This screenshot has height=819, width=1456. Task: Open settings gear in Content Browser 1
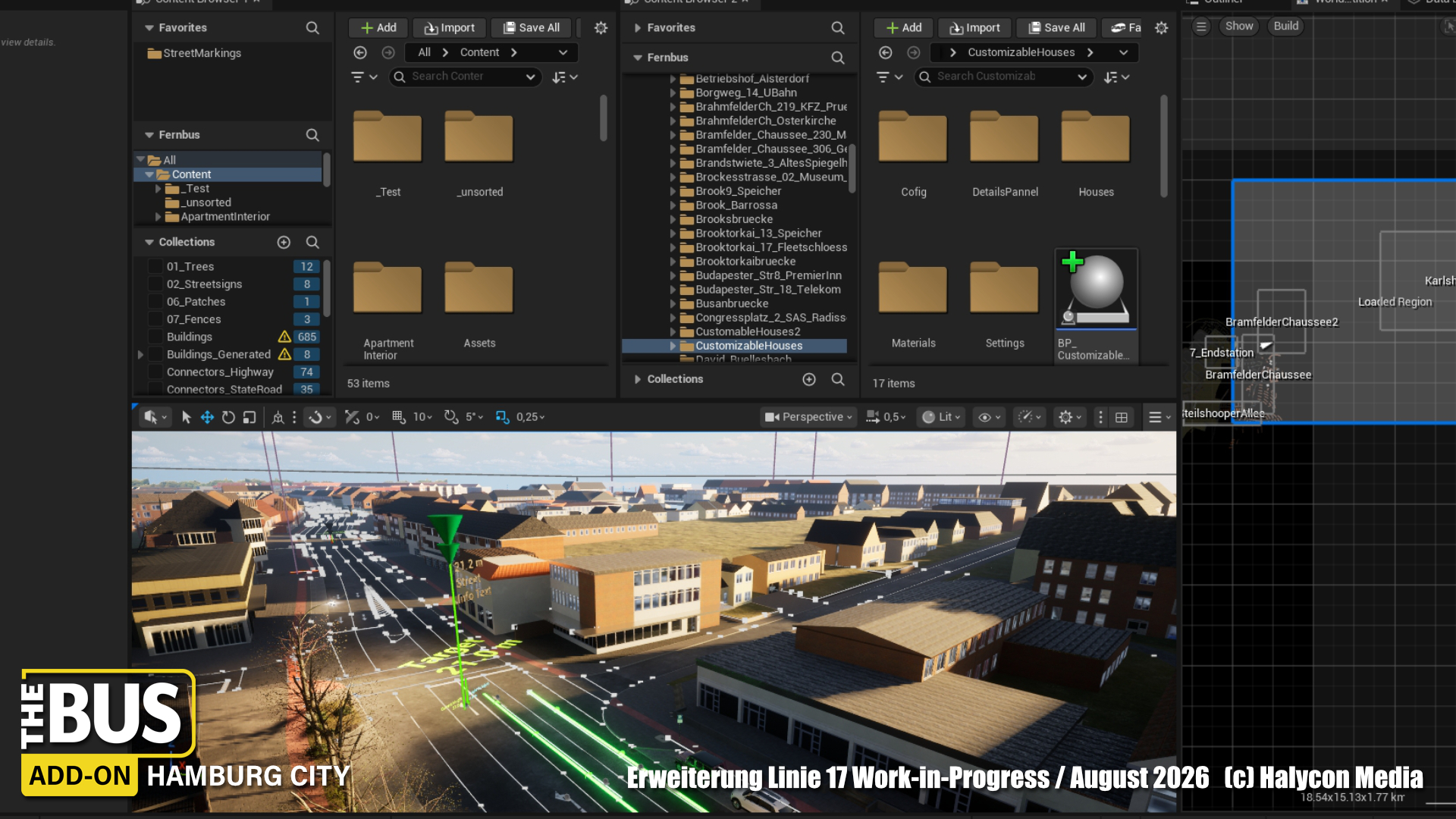click(x=601, y=28)
